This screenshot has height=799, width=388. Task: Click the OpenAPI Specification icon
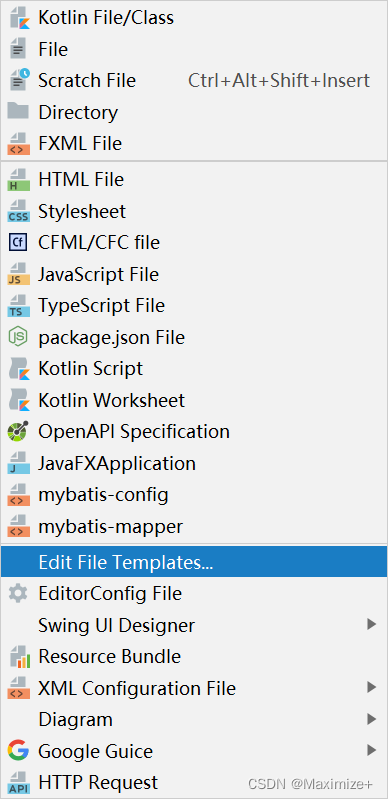(x=19, y=432)
